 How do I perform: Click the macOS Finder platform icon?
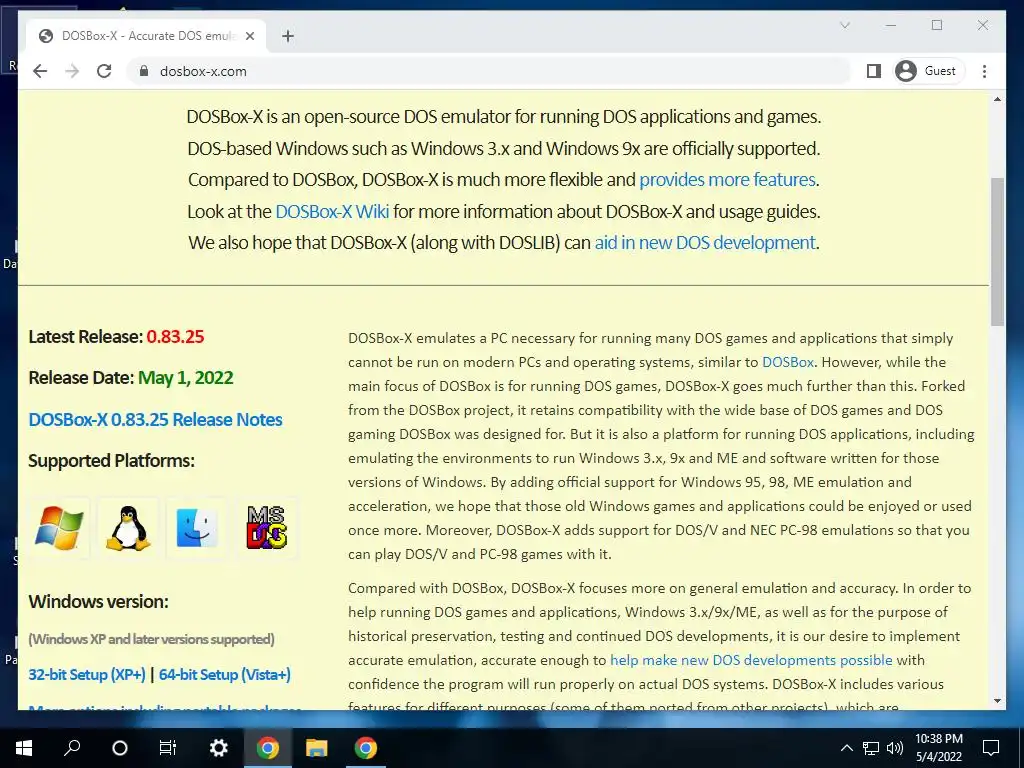pyautogui.click(x=197, y=528)
